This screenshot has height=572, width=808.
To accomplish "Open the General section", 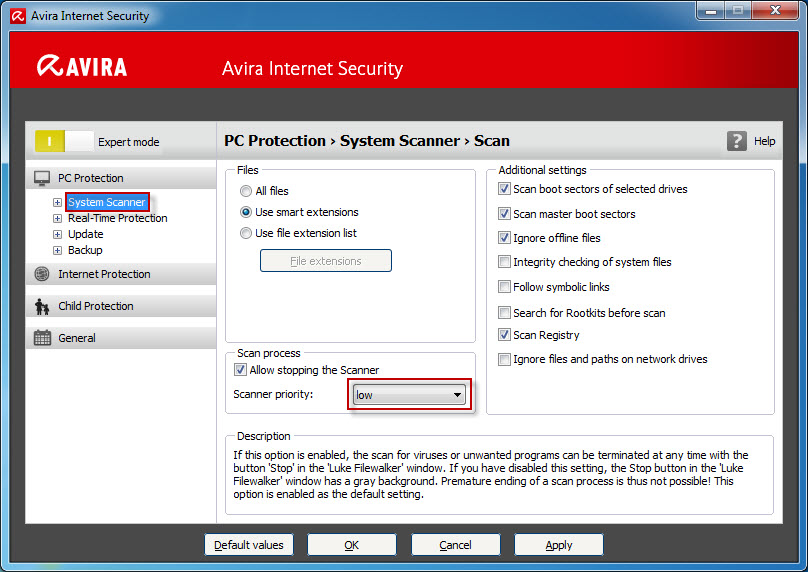I will click(x=121, y=338).
